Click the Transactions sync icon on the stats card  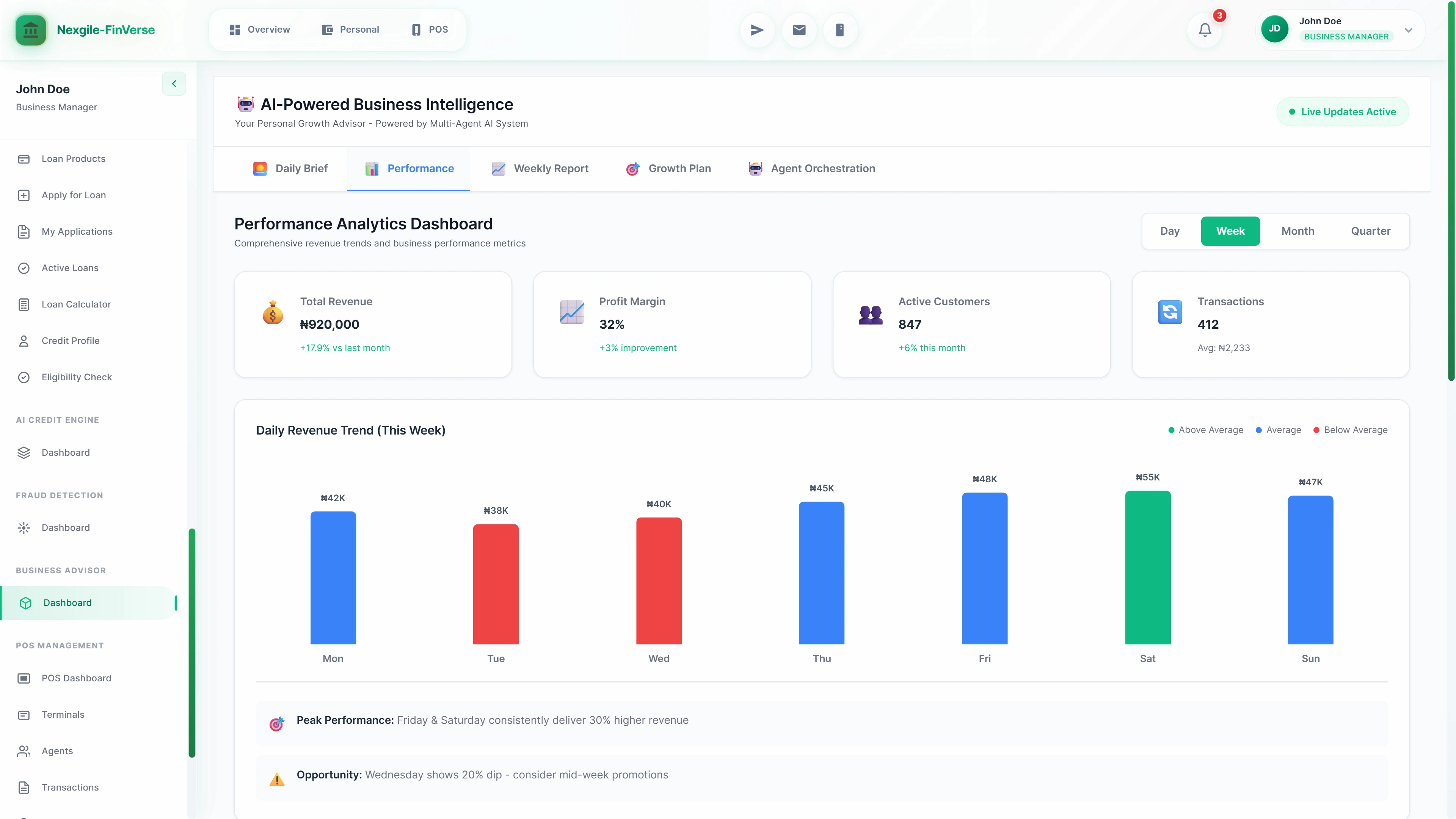point(1170,312)
